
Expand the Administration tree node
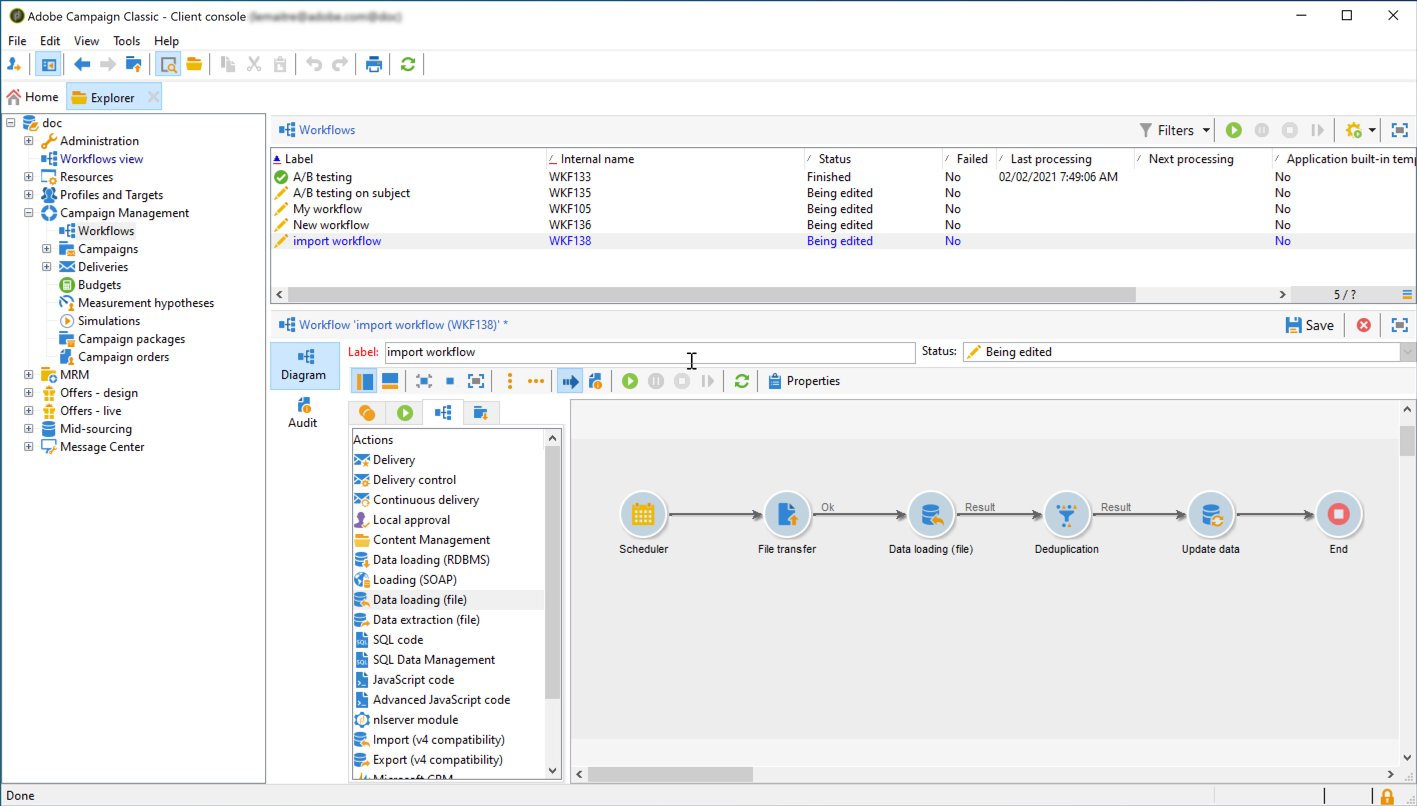click(x=29, y=141)
